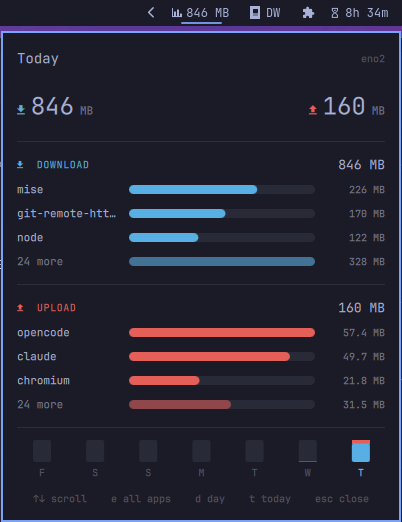Screen dimensions: 402x522
Task: Click the DOWNLOAD section download icon
Action: (20, 165)
